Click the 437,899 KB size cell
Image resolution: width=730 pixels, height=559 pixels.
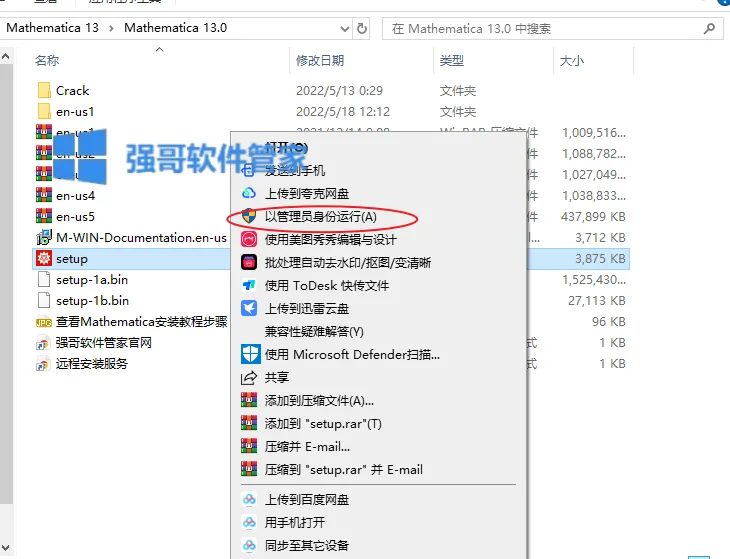pos(594,216)
